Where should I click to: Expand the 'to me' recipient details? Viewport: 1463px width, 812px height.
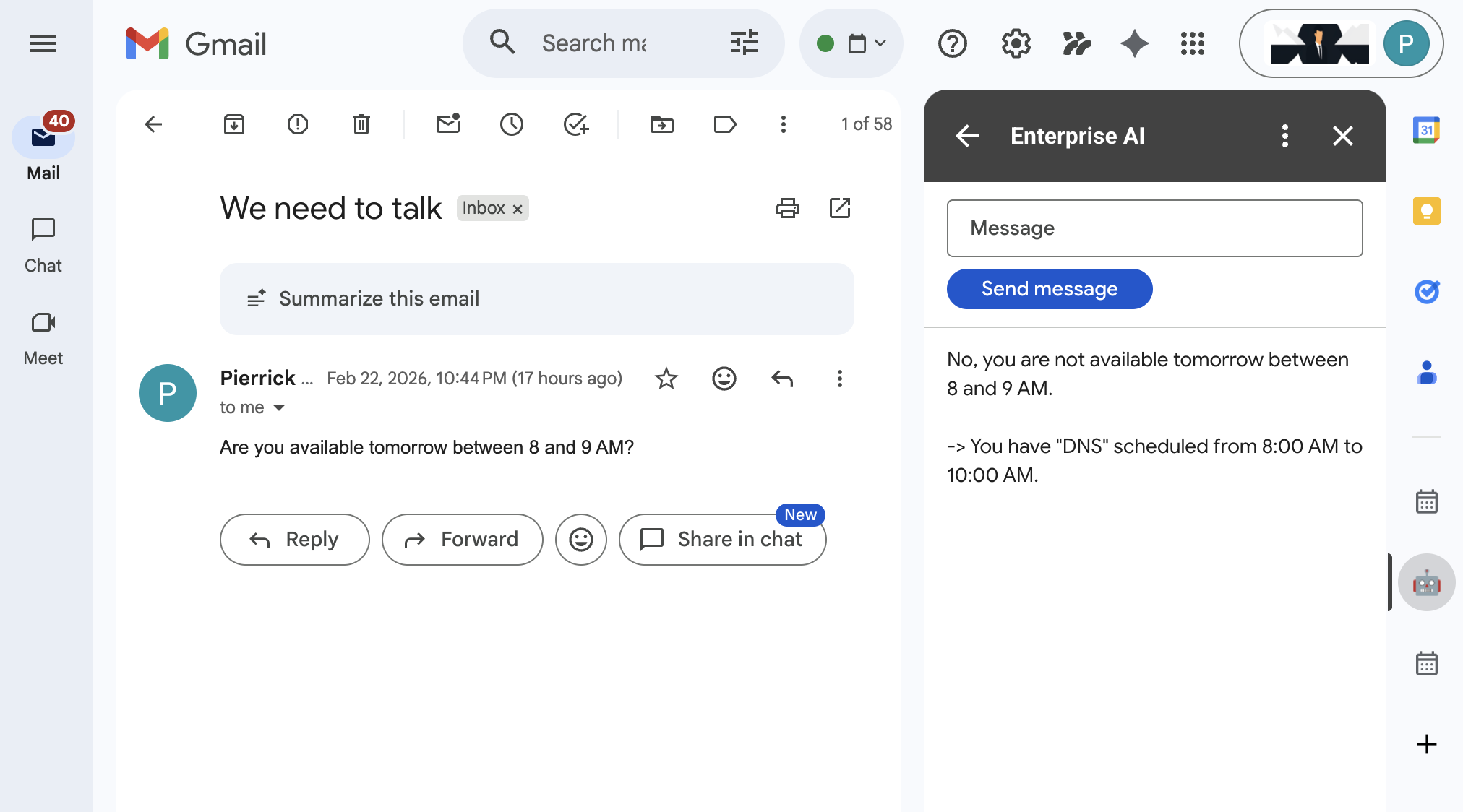click(279, 408)
